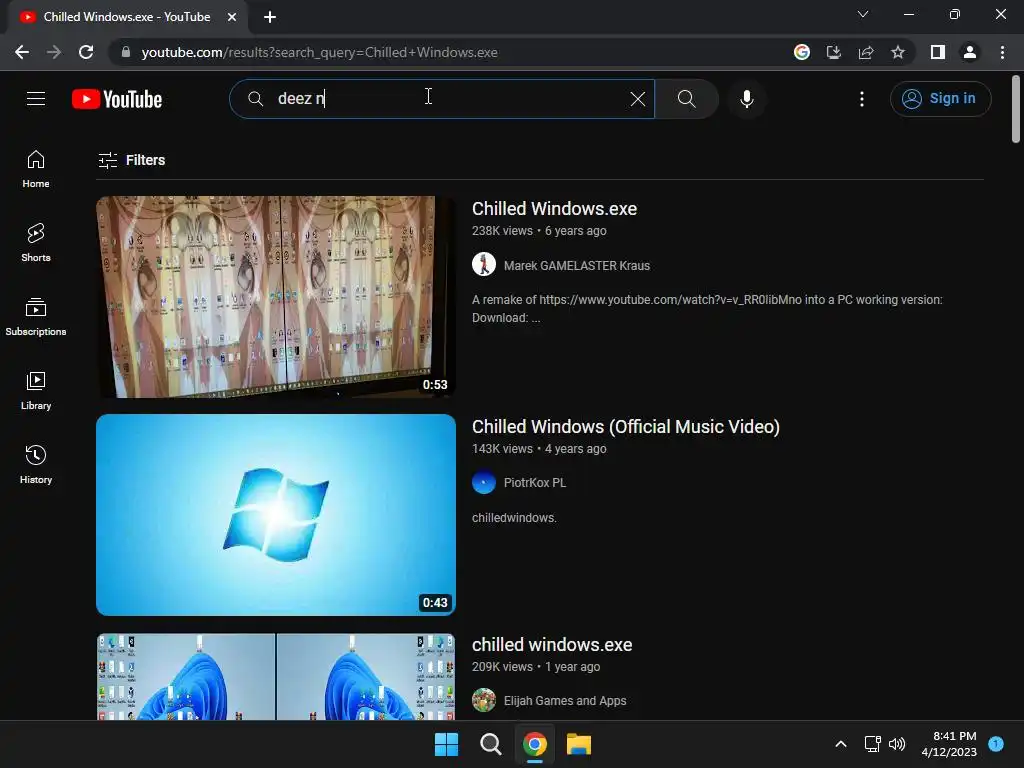Open Windows Start menu
This screenshot has width=1024, height=768.
point(447,744)
